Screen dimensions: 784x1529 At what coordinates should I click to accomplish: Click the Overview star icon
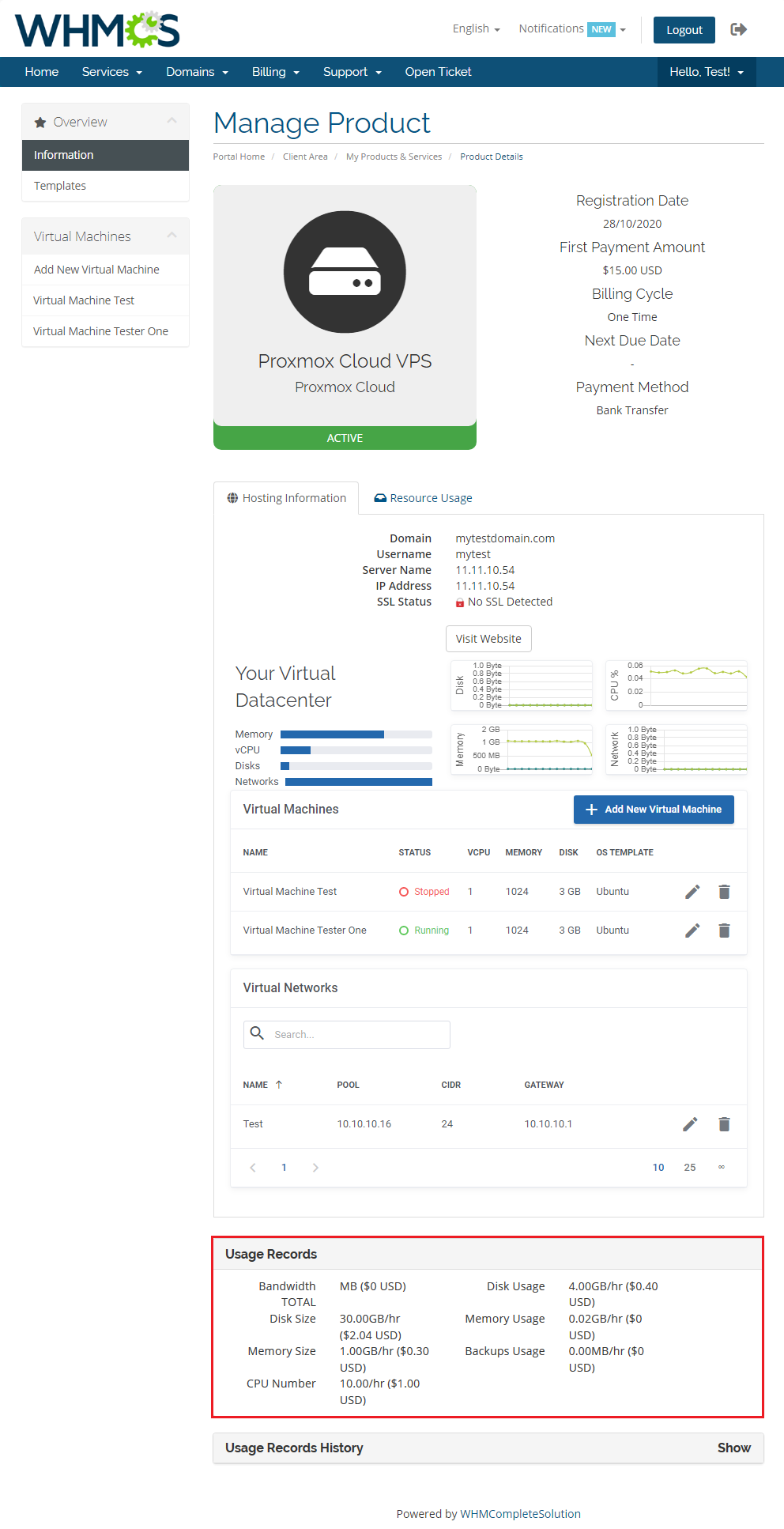click(40, 123)
